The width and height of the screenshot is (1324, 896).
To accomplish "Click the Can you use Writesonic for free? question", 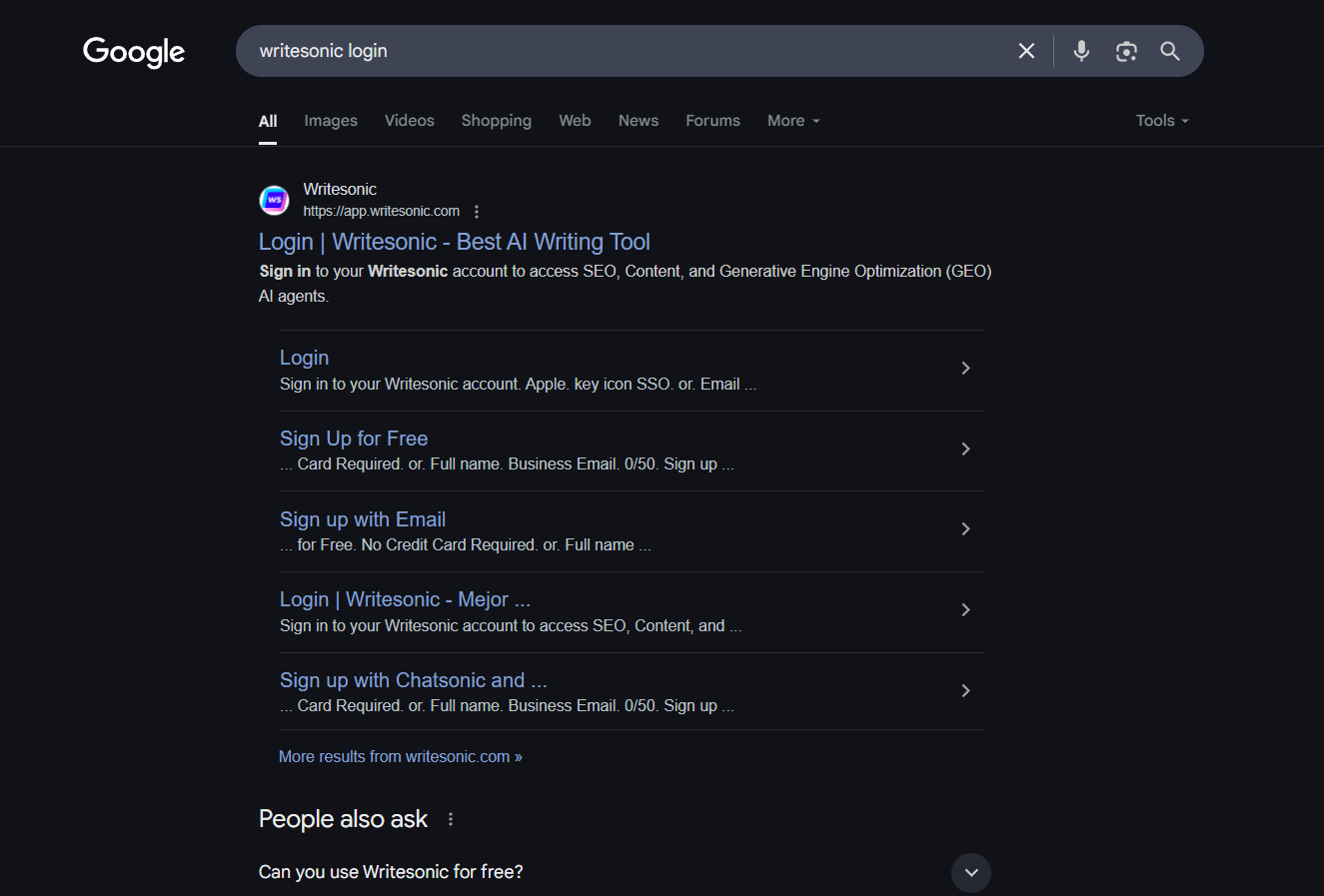I will [x=391, y=872].
